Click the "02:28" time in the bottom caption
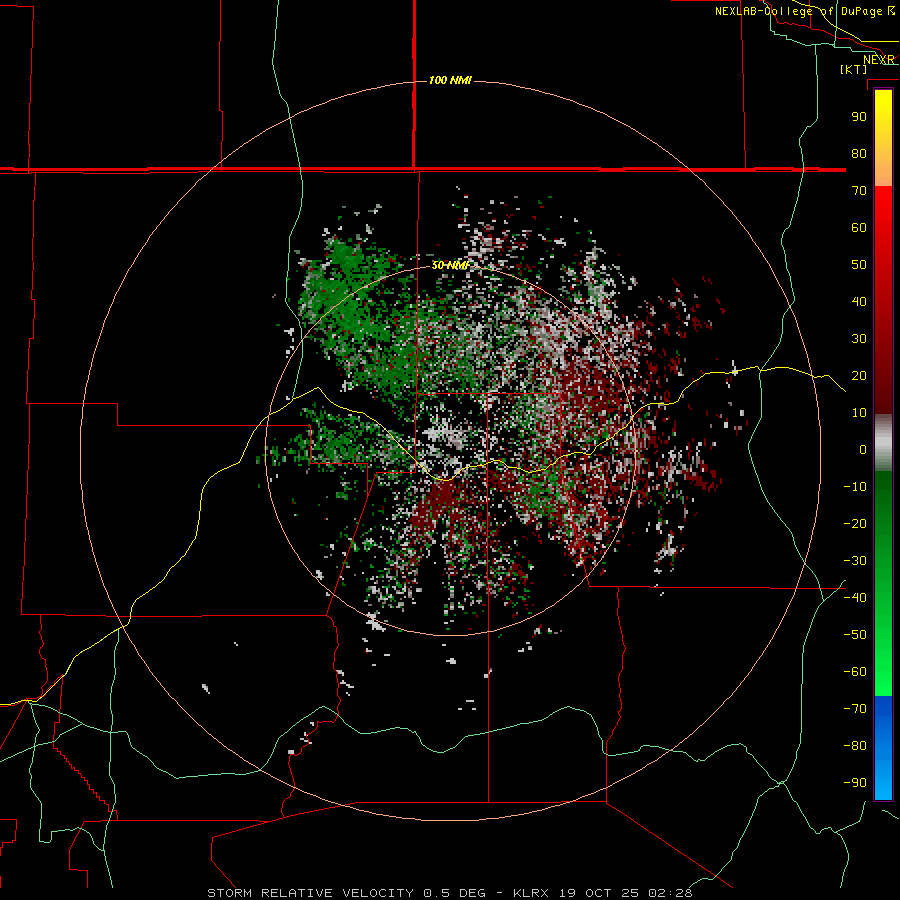This screenshot has height=900, width=900. [670, 893]
